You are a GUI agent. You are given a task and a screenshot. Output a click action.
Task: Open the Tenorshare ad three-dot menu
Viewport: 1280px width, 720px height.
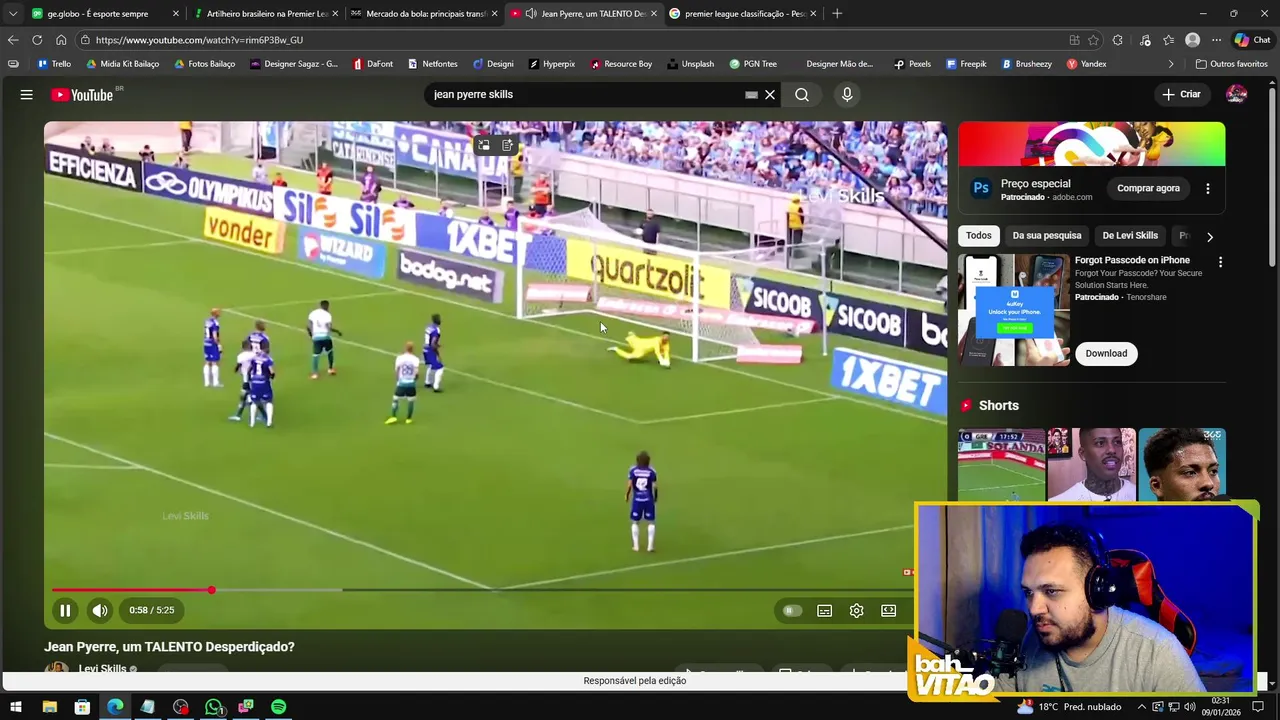[1220, 262]
